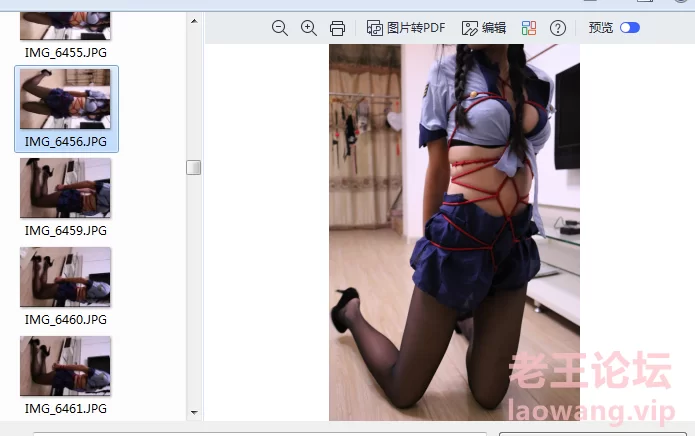
Task: Click the print icon in toolbar
Action: (337, 28)
